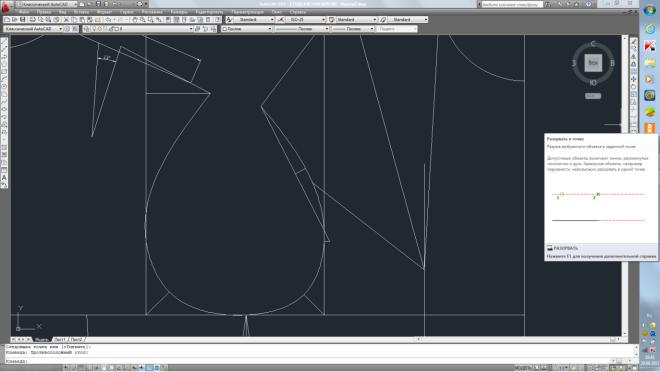Click the text style icon before Standard
Viewport: 660px width, 372px height.
click(229, 20)
